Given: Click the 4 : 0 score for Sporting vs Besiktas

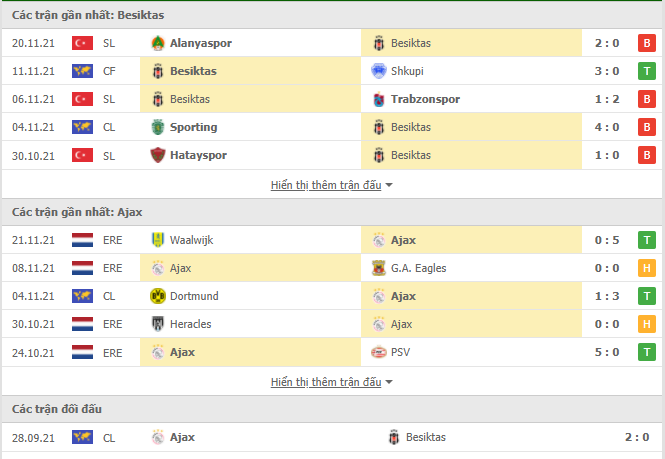Looking at the screenshot, I should (x=607, y=127).
